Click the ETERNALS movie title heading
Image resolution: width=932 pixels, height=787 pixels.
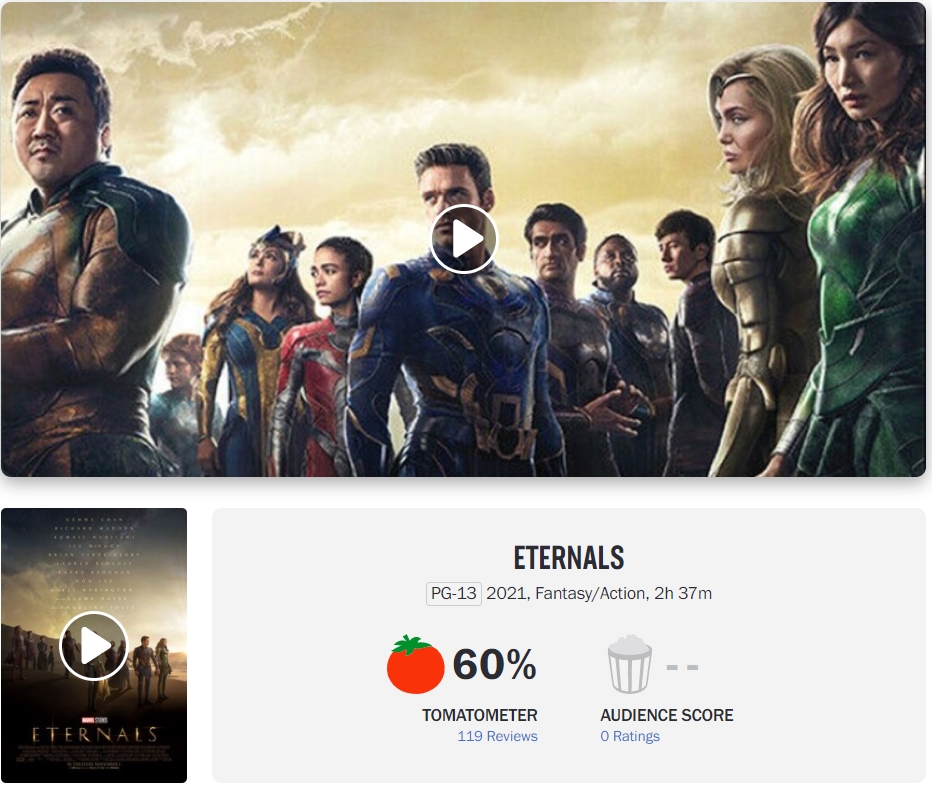569,558
